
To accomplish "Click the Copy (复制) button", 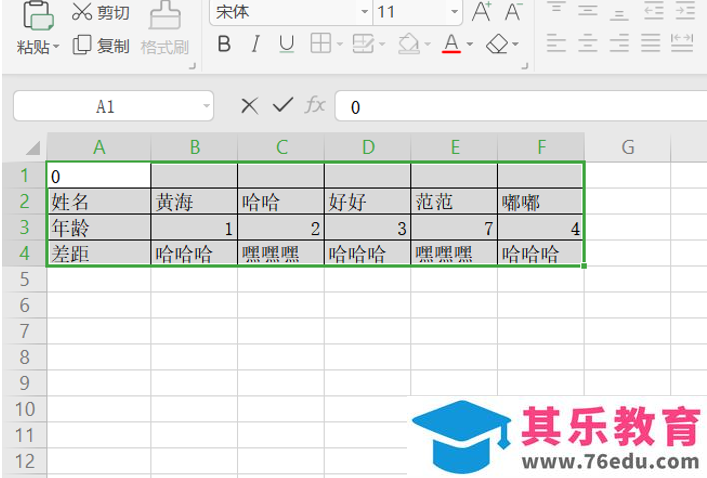I will [101, 46].
